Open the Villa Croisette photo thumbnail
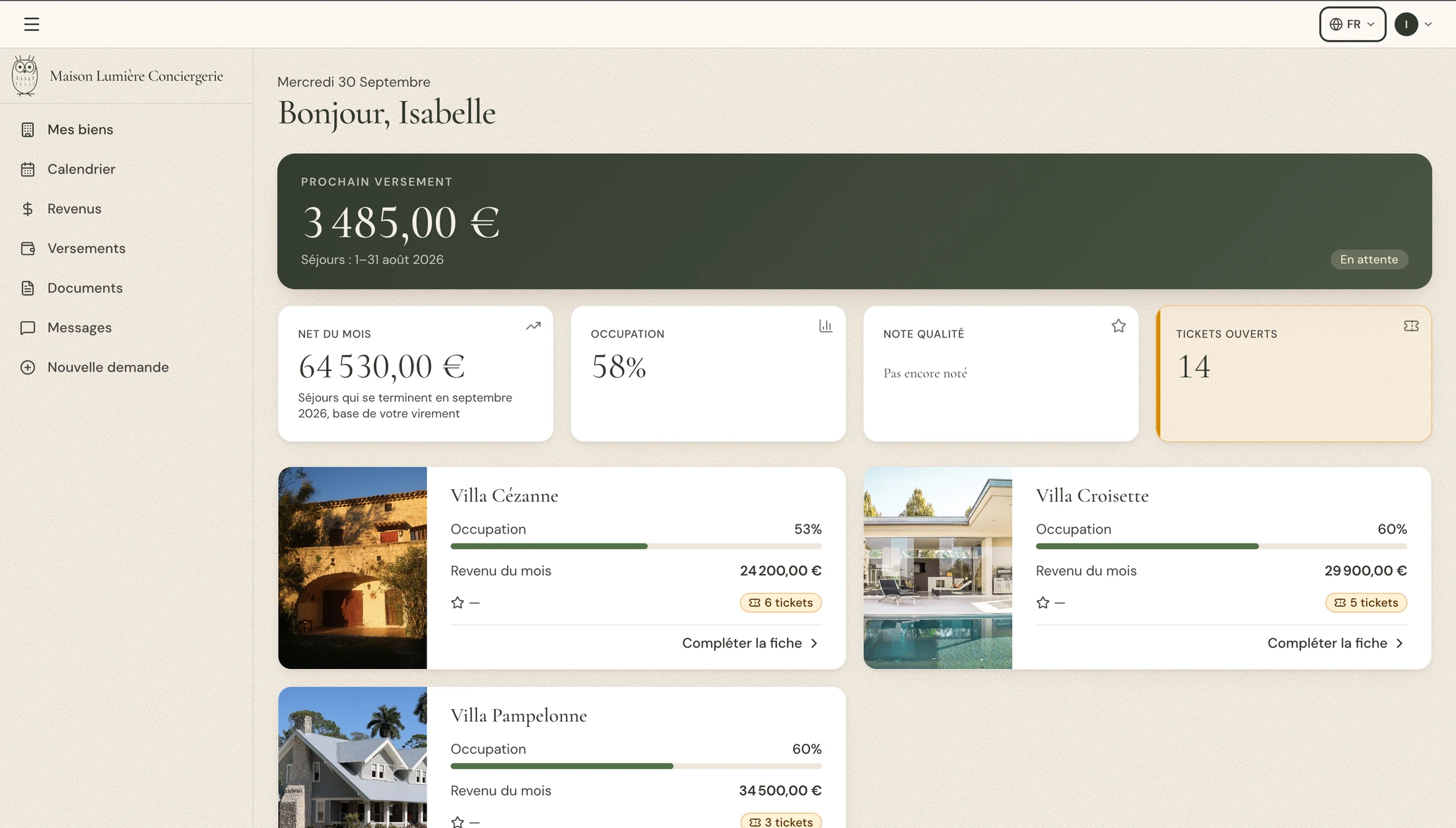The image size is (1456, 828). 938,568
